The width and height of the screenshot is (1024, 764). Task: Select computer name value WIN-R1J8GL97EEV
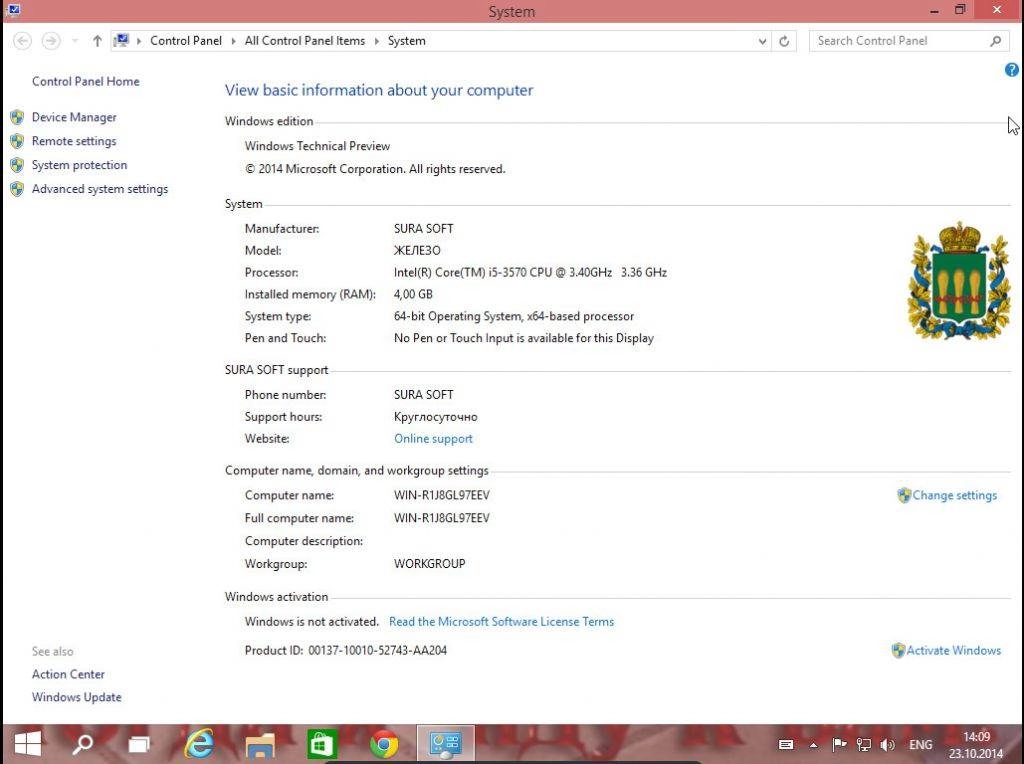441,496
